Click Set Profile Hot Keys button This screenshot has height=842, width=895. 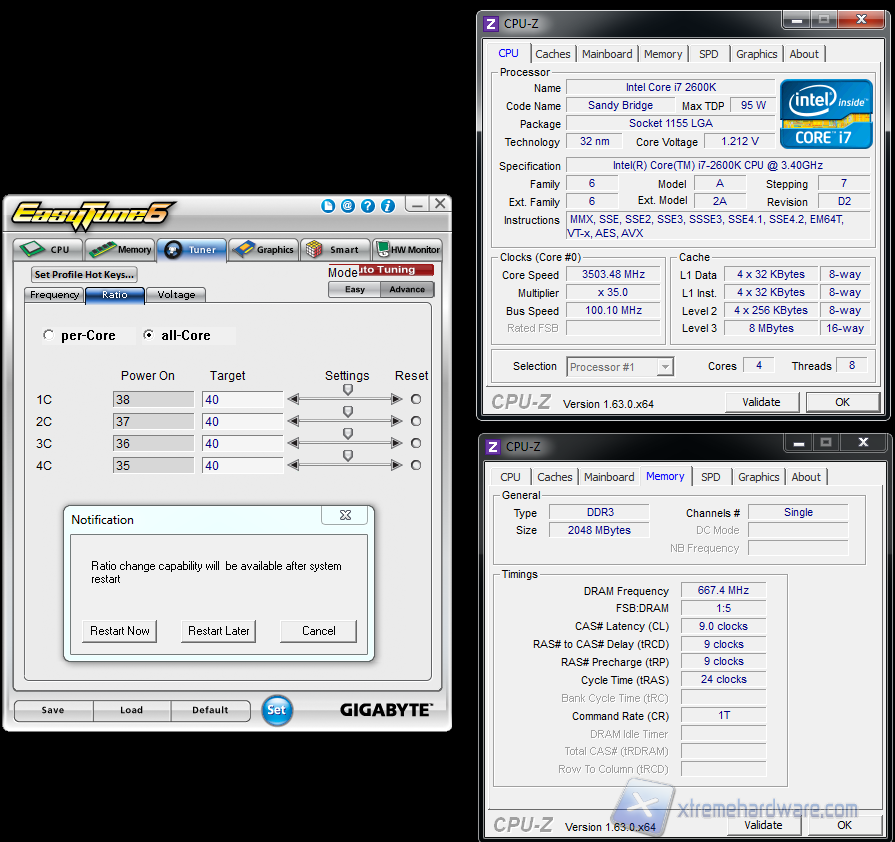pos(84,275)
